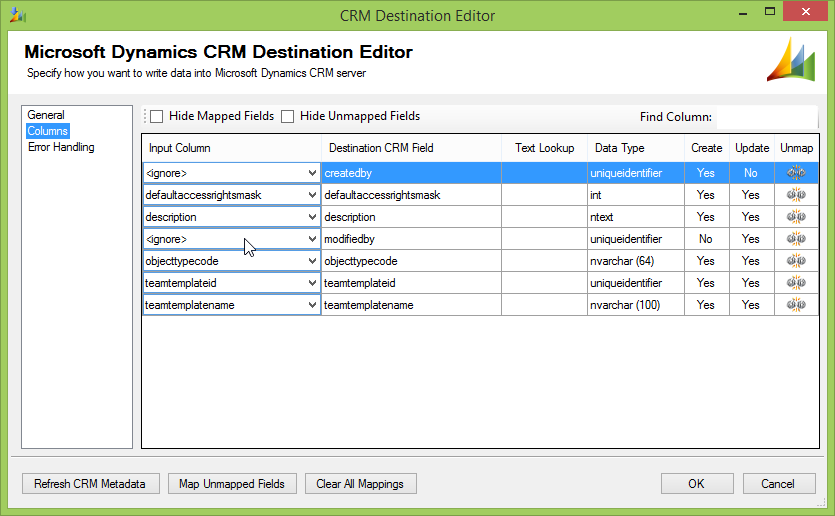Click the ntext data type cell
This screenshot has height=516, width=835.
click(x=636, y=217)
